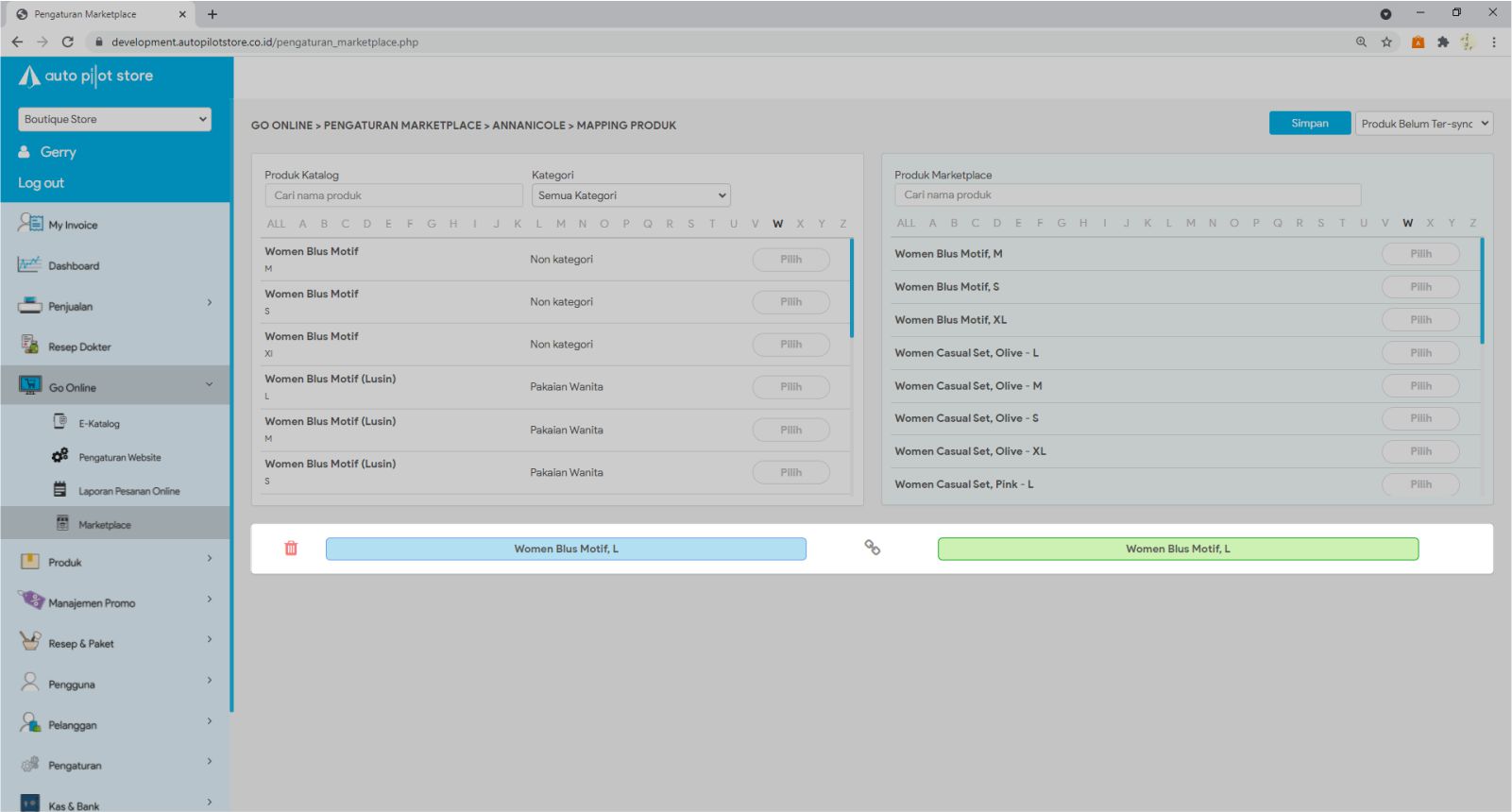
Task: Click the chain link mapping icon
Action: tap(873, 548)
